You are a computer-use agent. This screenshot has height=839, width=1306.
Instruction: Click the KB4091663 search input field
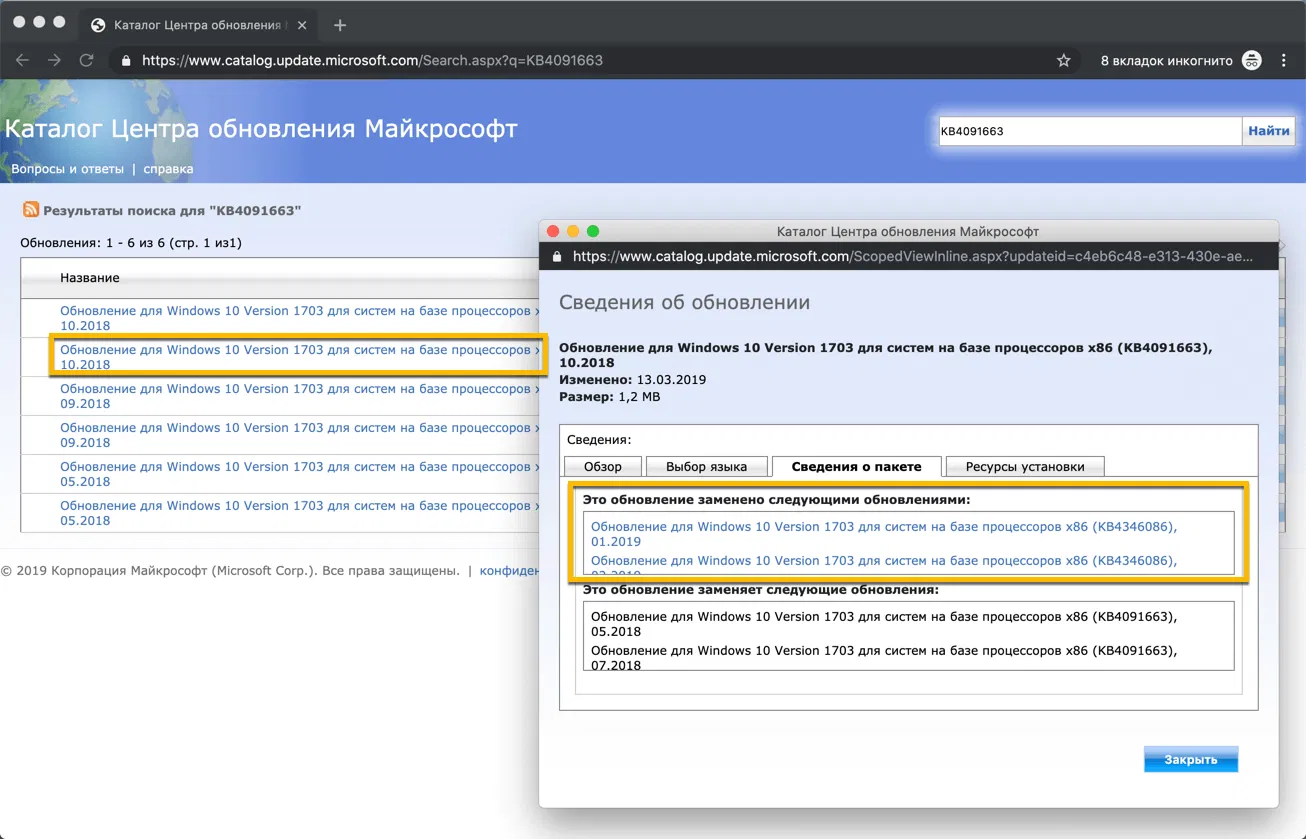(x=1090, y=131)
